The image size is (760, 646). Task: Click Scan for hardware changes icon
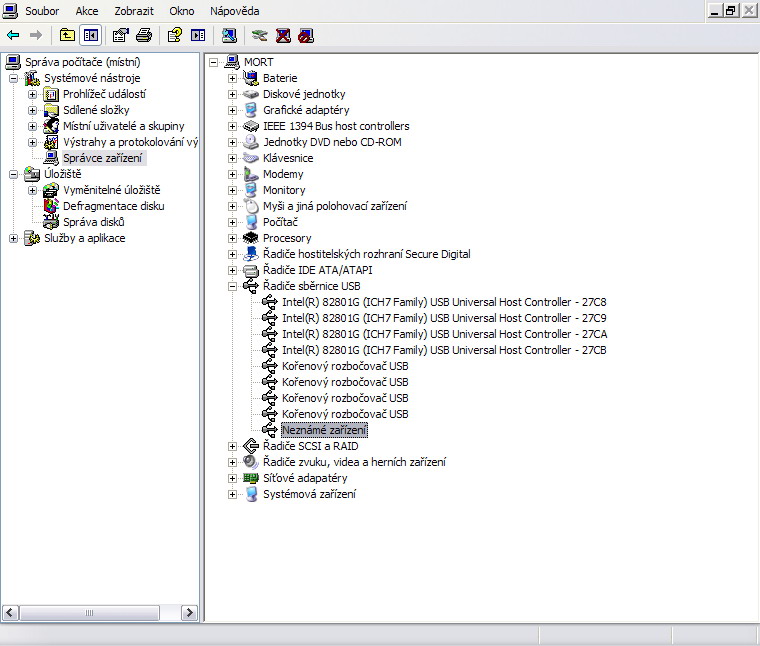tap(229, 35)
